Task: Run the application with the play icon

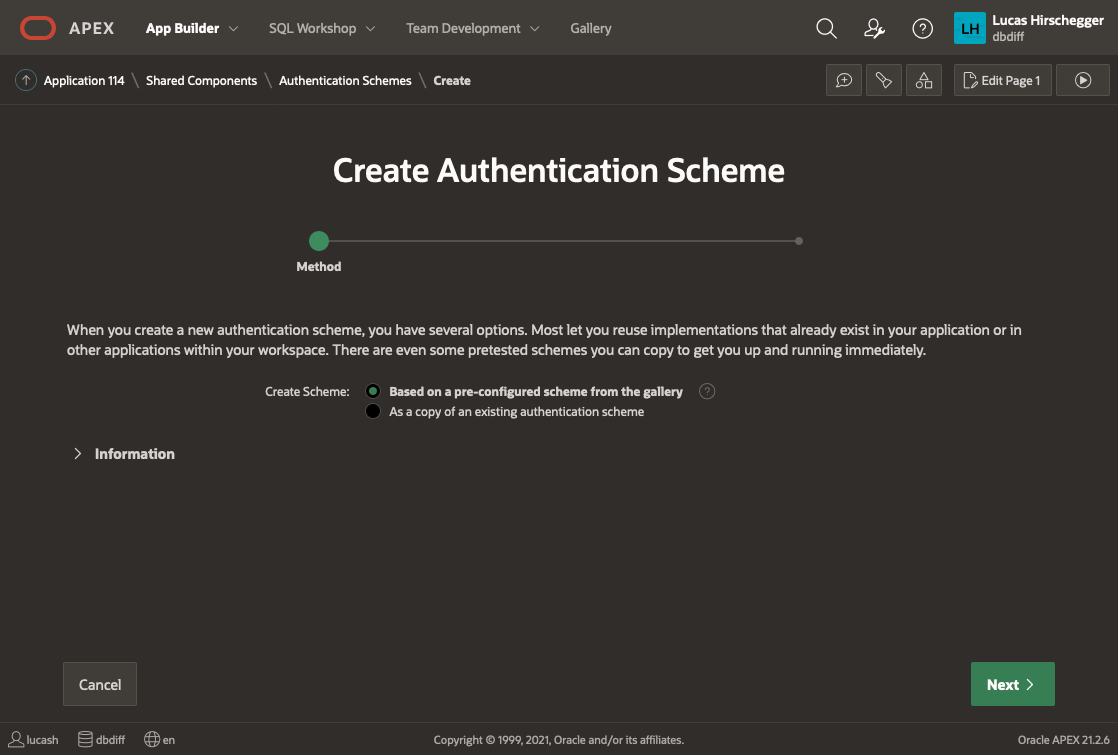Action: tap(1082, 80)
